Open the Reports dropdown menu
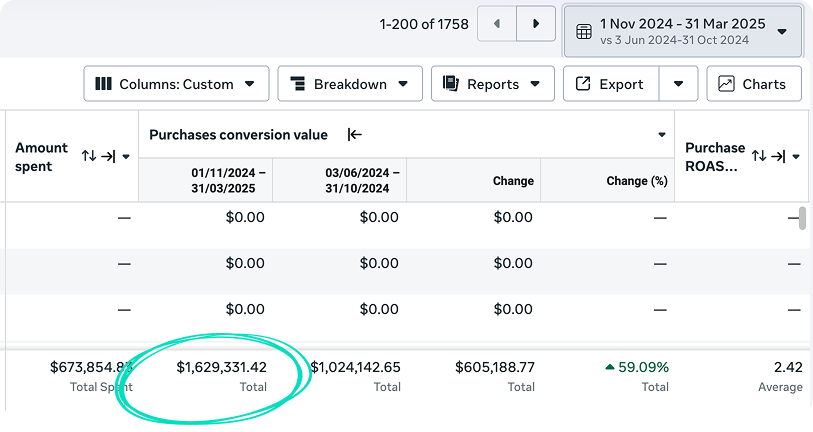 click(492, 84)
